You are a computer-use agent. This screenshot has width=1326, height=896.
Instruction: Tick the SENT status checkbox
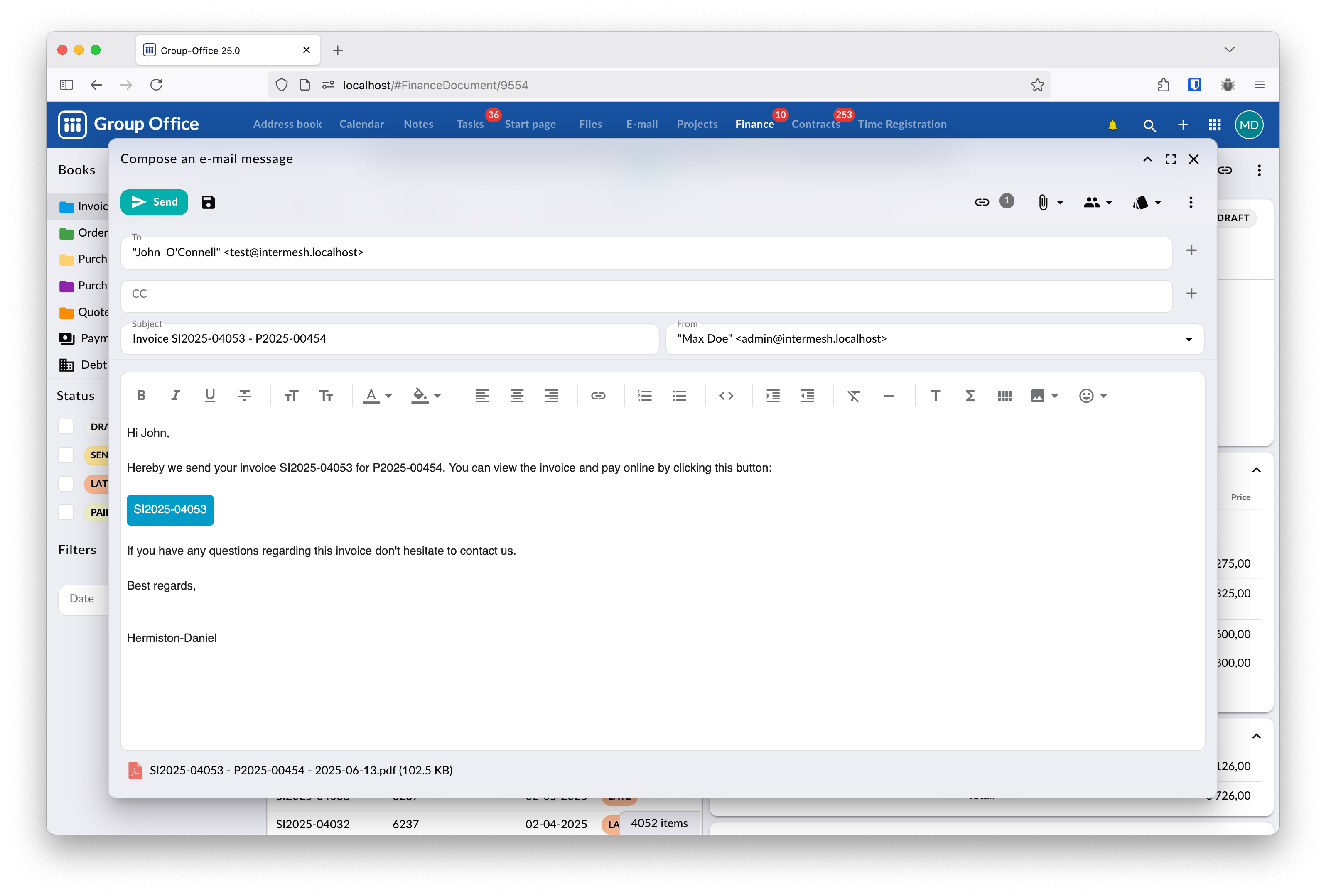tap(66, 455)
